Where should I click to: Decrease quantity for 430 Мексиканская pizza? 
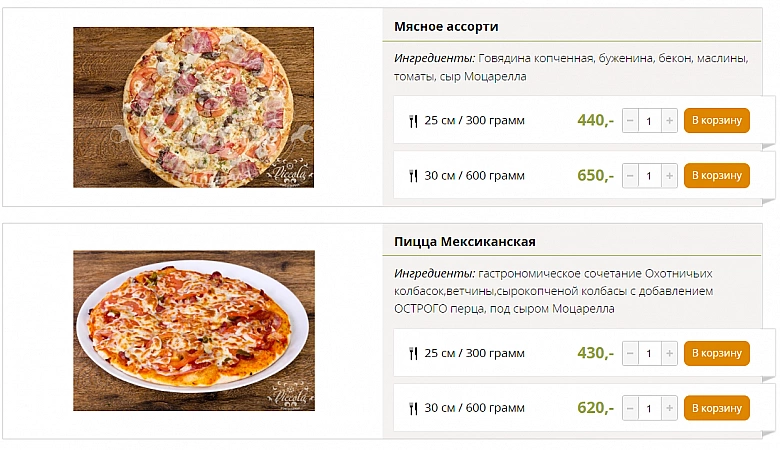point(630,353)
